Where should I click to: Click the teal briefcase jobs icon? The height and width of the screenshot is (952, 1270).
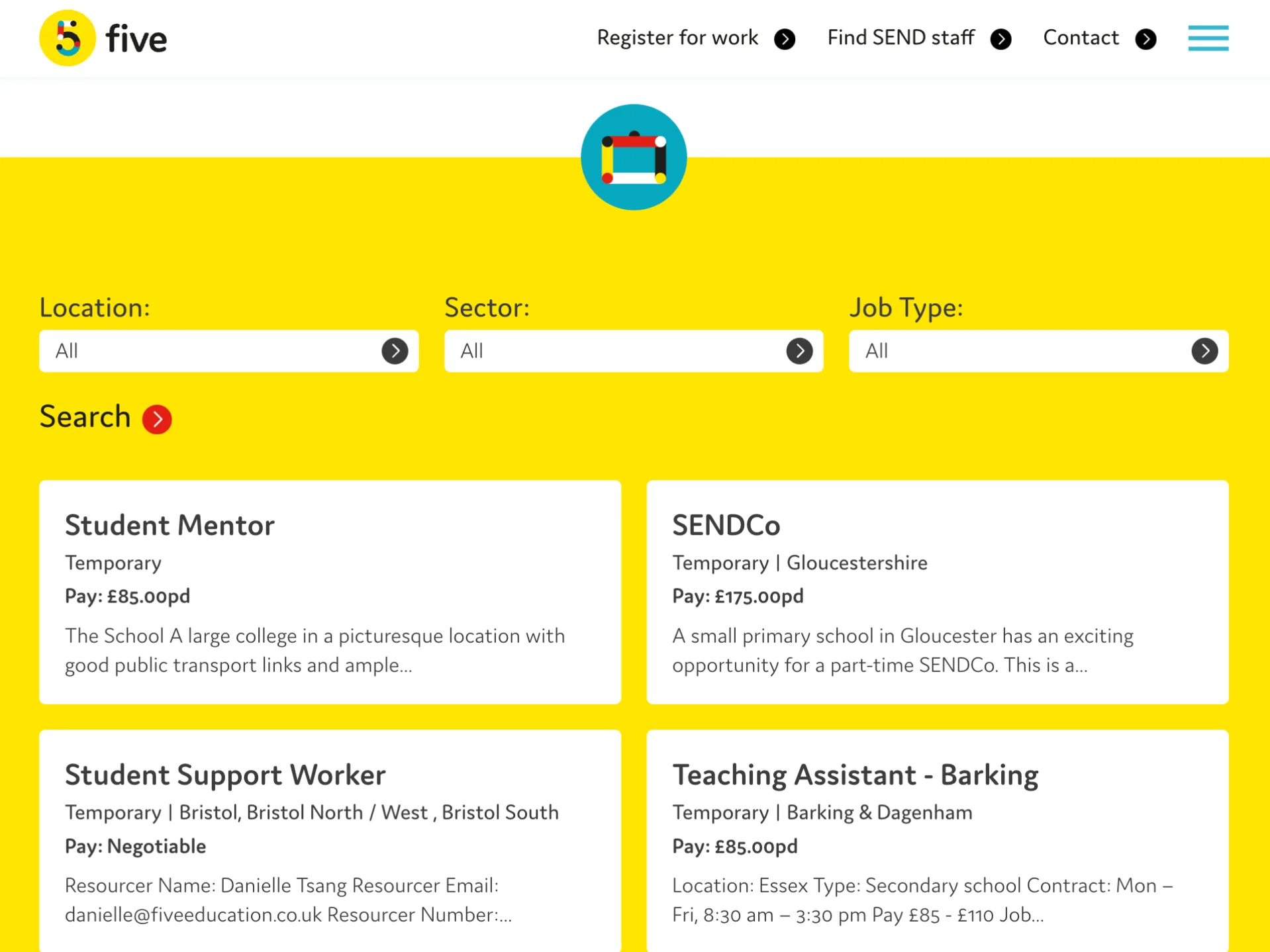click(634, 158)
